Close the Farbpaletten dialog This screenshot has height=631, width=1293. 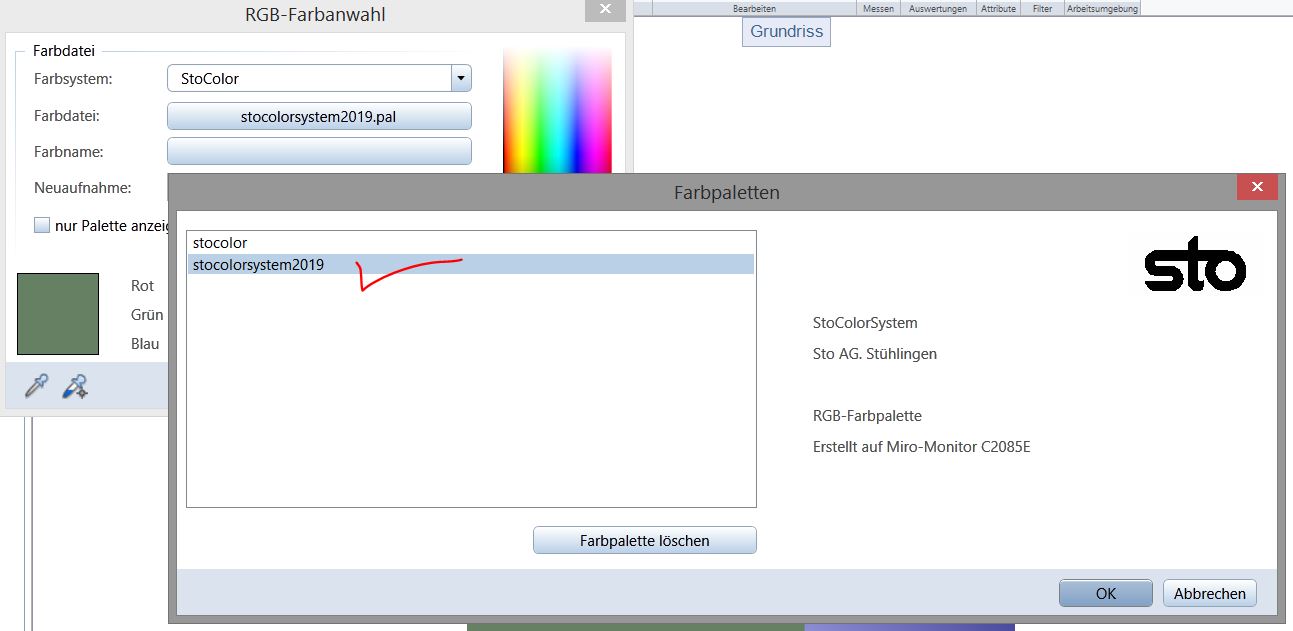coord(1256,187)
